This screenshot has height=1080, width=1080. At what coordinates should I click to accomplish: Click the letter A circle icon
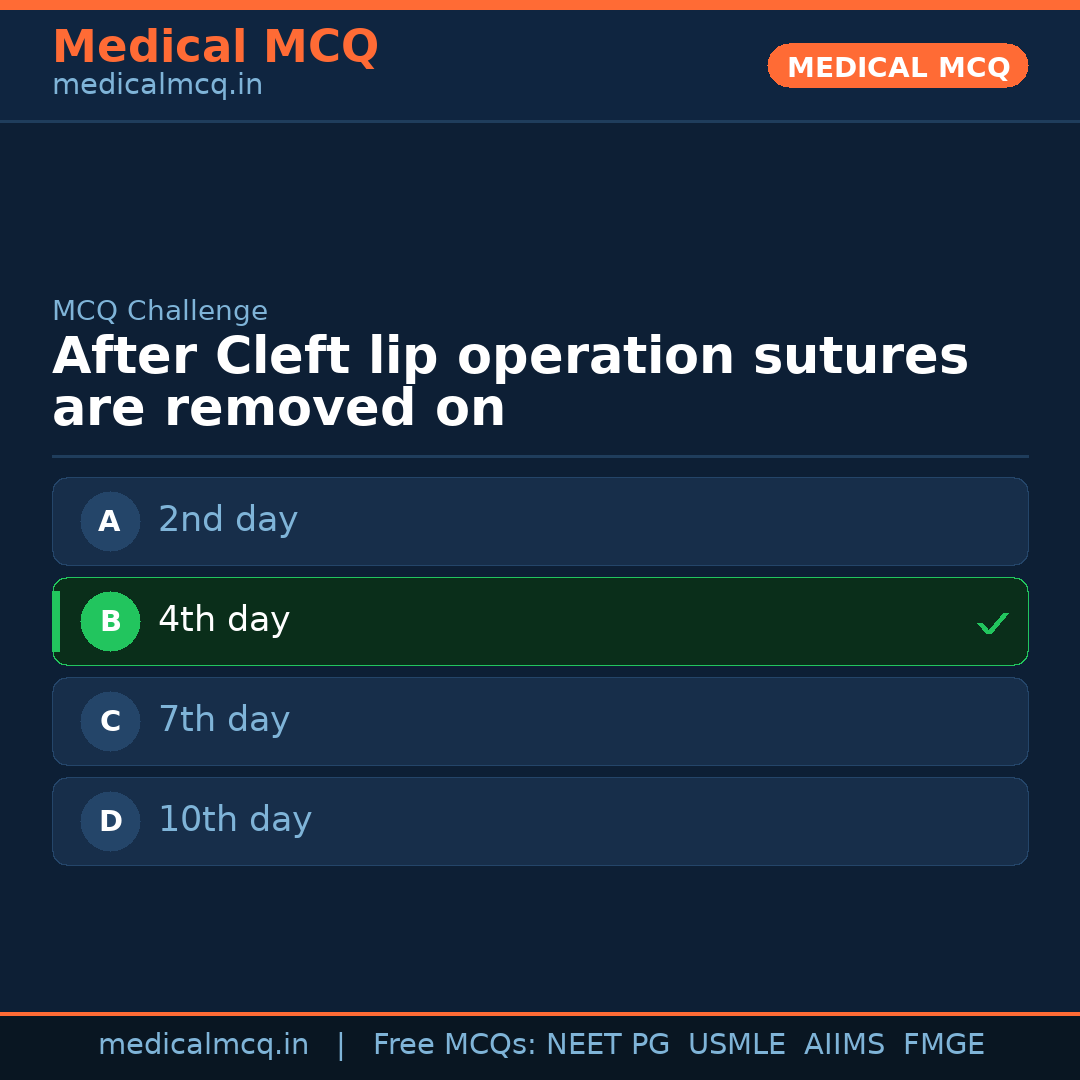110,521
